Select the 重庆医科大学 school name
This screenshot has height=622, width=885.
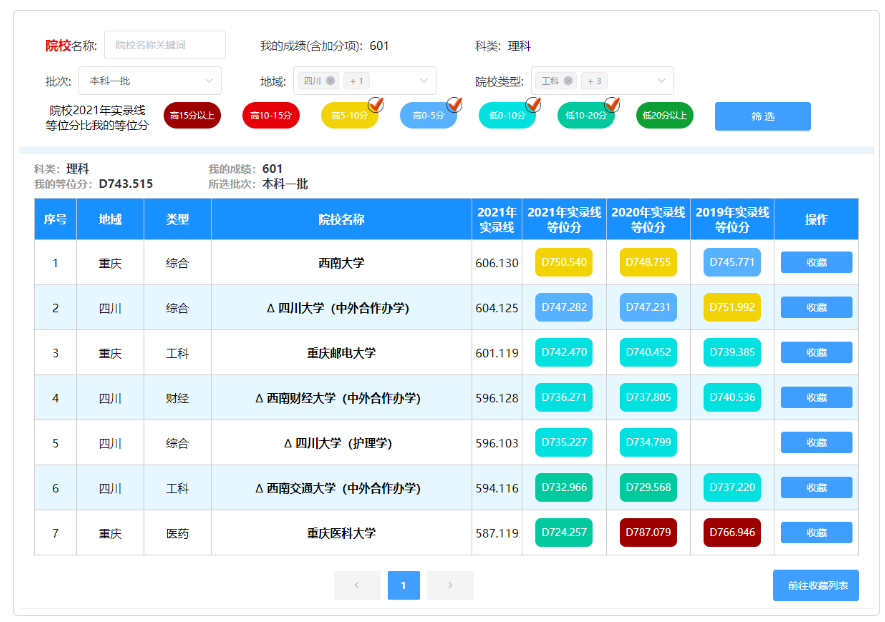pos(341,533)
